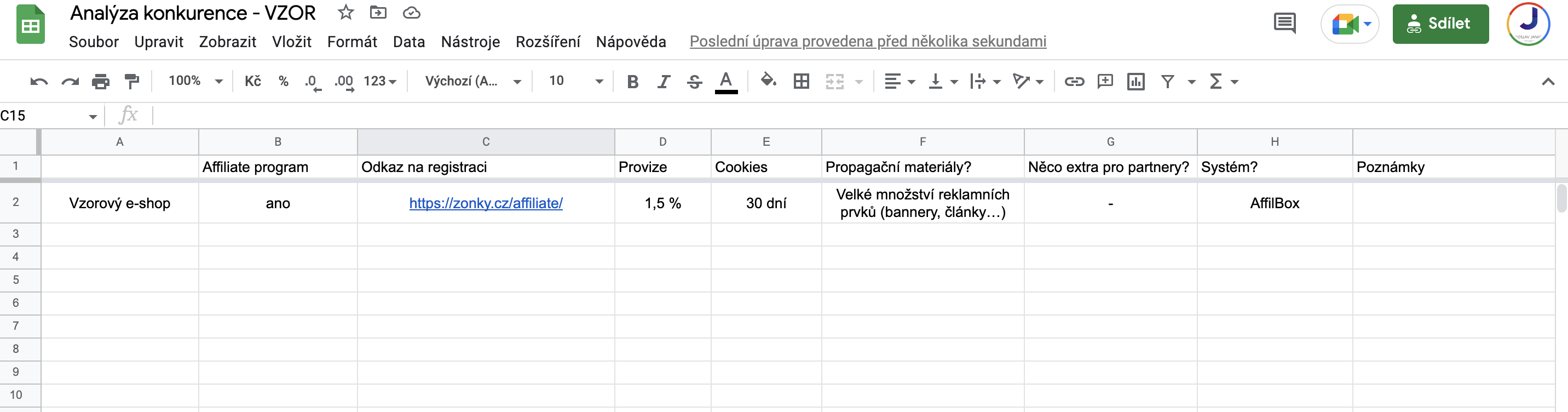
Task: Open text rotation dropdown
Action: tap(1028, 81)
